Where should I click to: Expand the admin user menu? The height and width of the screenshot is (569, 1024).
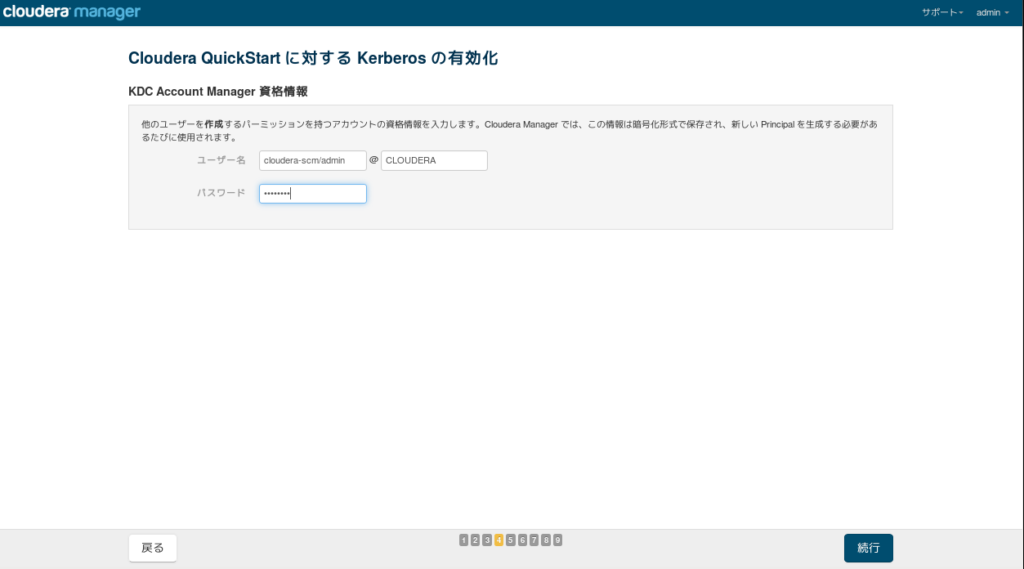point(992,12)
